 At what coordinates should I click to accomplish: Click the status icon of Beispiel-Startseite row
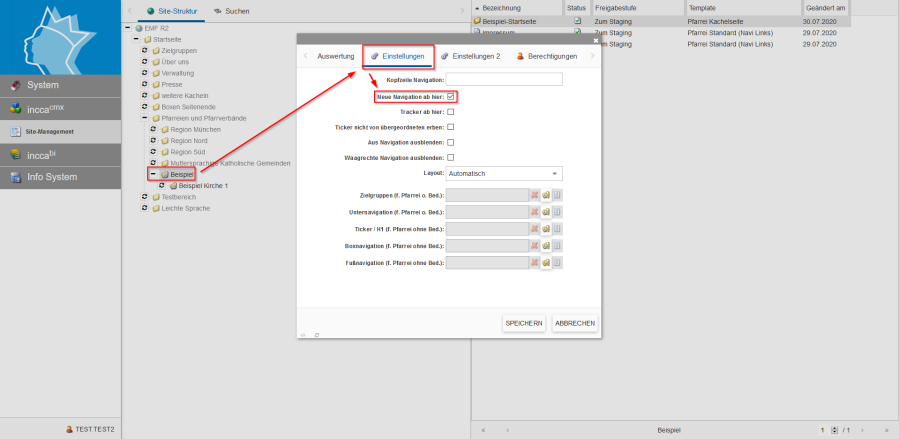577,20
